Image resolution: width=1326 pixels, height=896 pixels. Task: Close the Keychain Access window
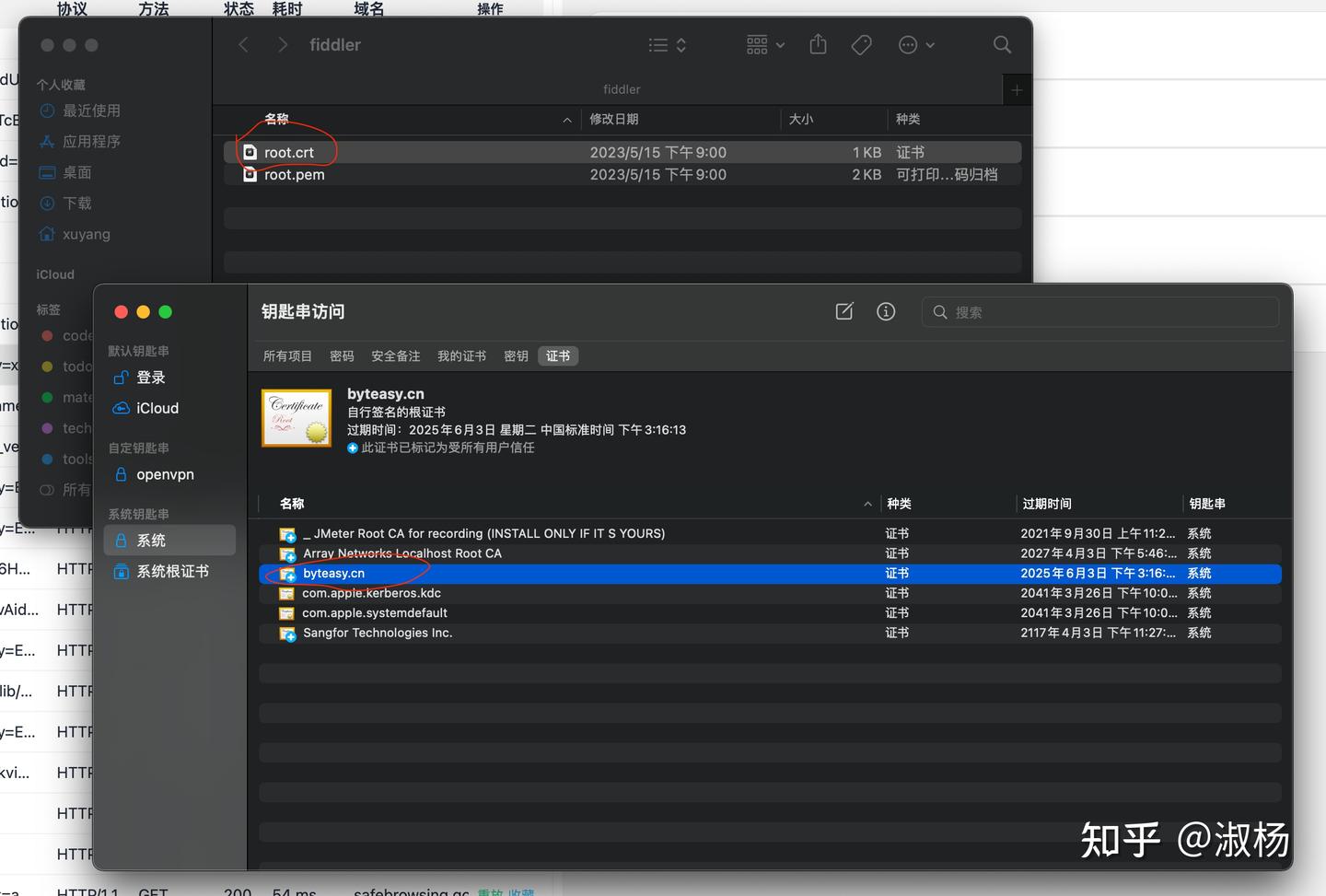(x=121, y=311)
